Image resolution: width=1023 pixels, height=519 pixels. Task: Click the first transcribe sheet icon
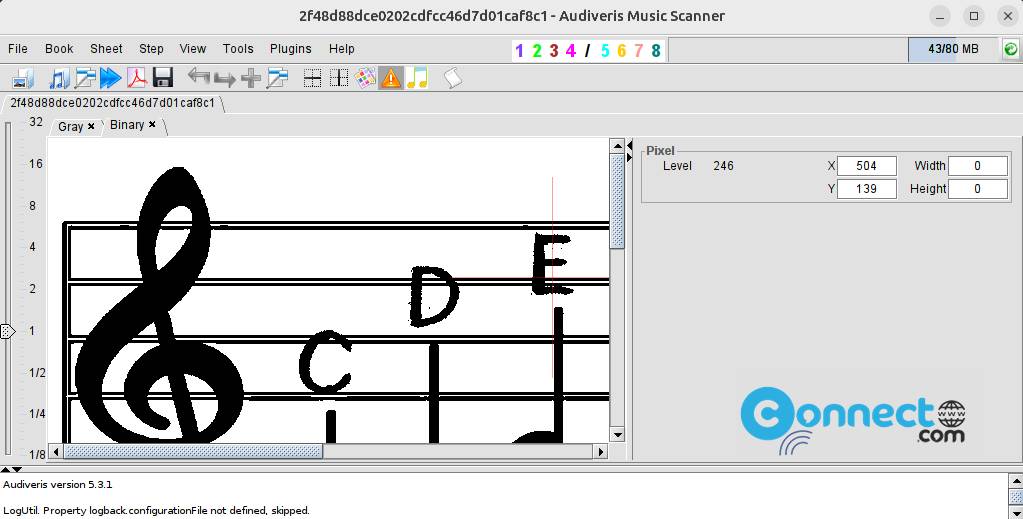(85, 78)
